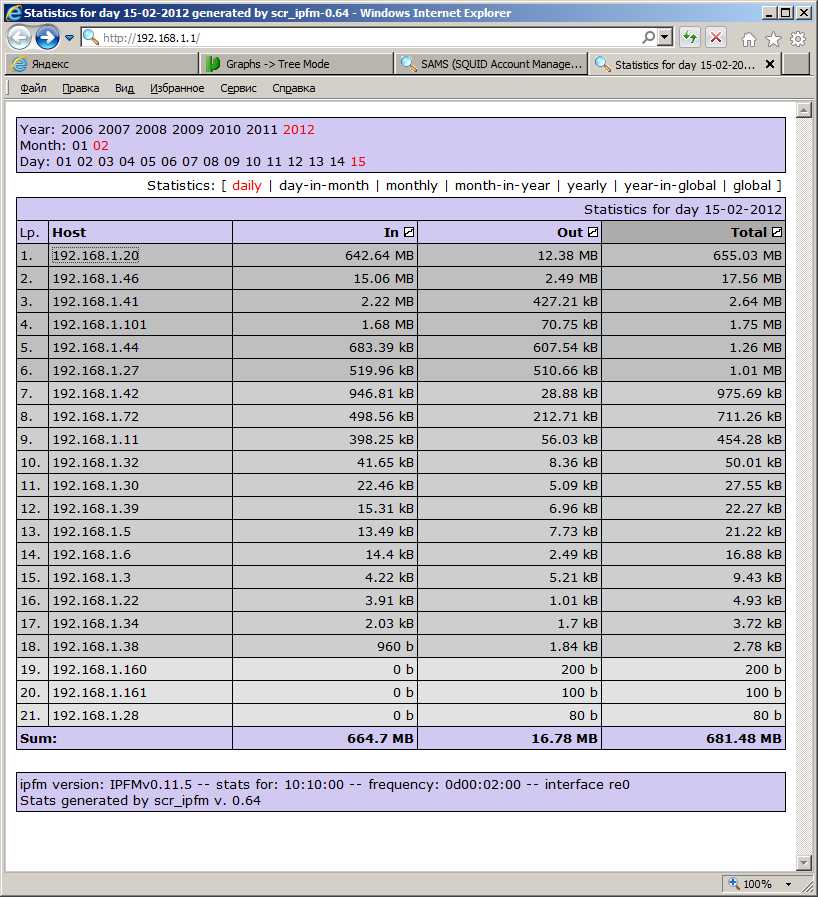Click scrollbar down arrow
Viewport: 818px width, 897px height.
tap(804, 862)
